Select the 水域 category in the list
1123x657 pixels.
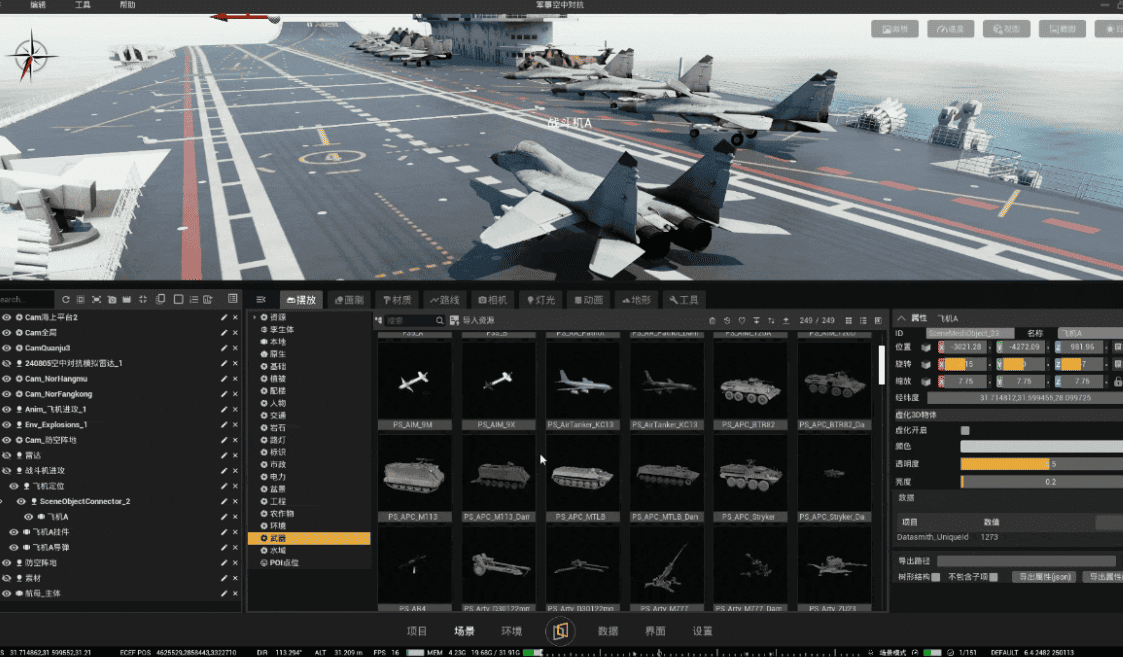[278, 550]
